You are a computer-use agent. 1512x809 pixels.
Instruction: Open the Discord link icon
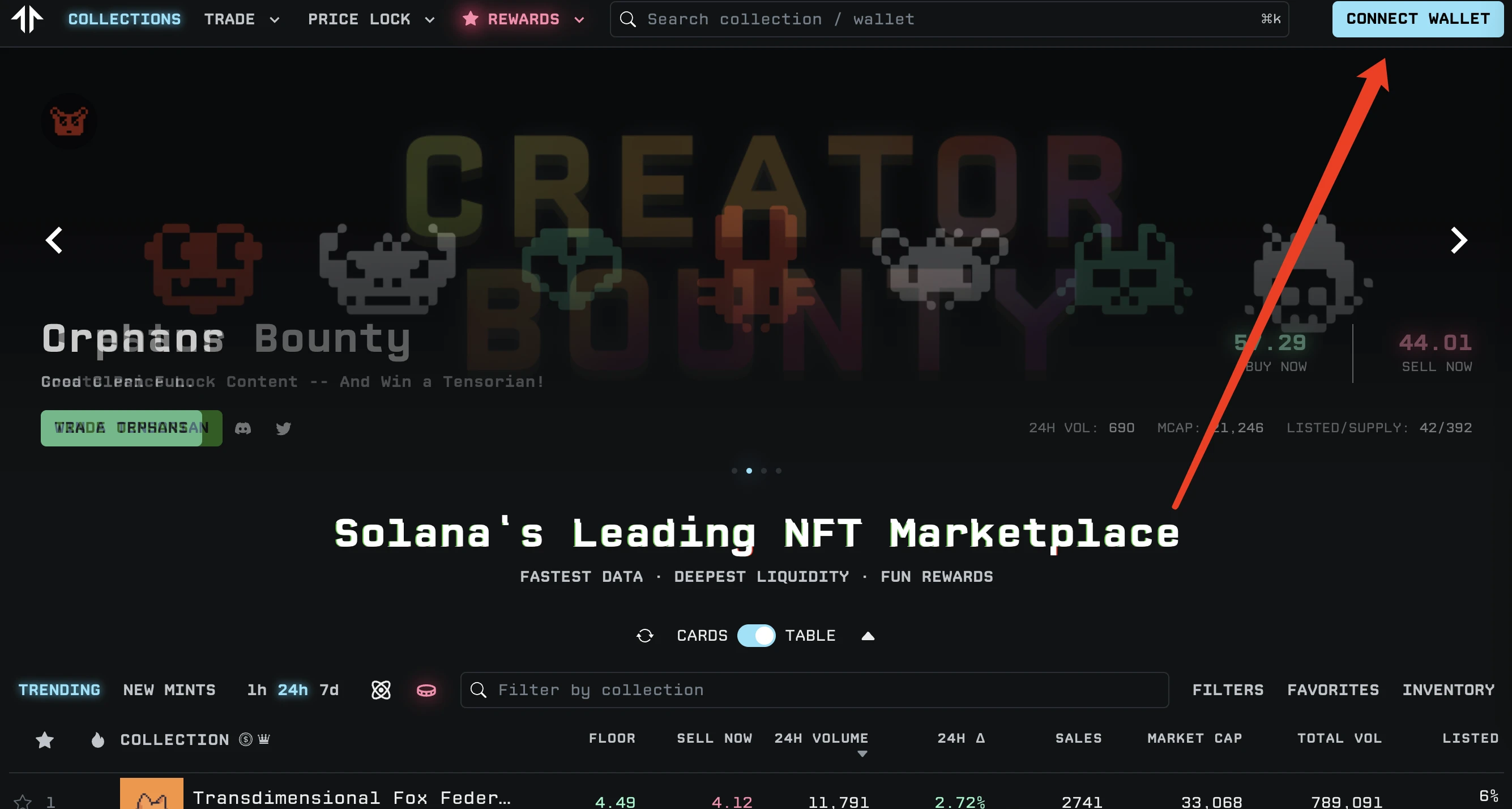[243, 428]
